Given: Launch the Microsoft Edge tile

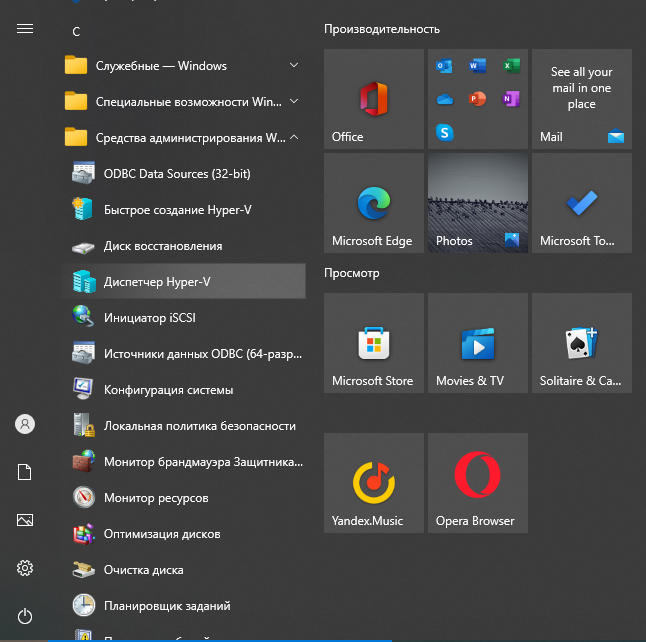Looking at the screenshot, I should [374, 203].
